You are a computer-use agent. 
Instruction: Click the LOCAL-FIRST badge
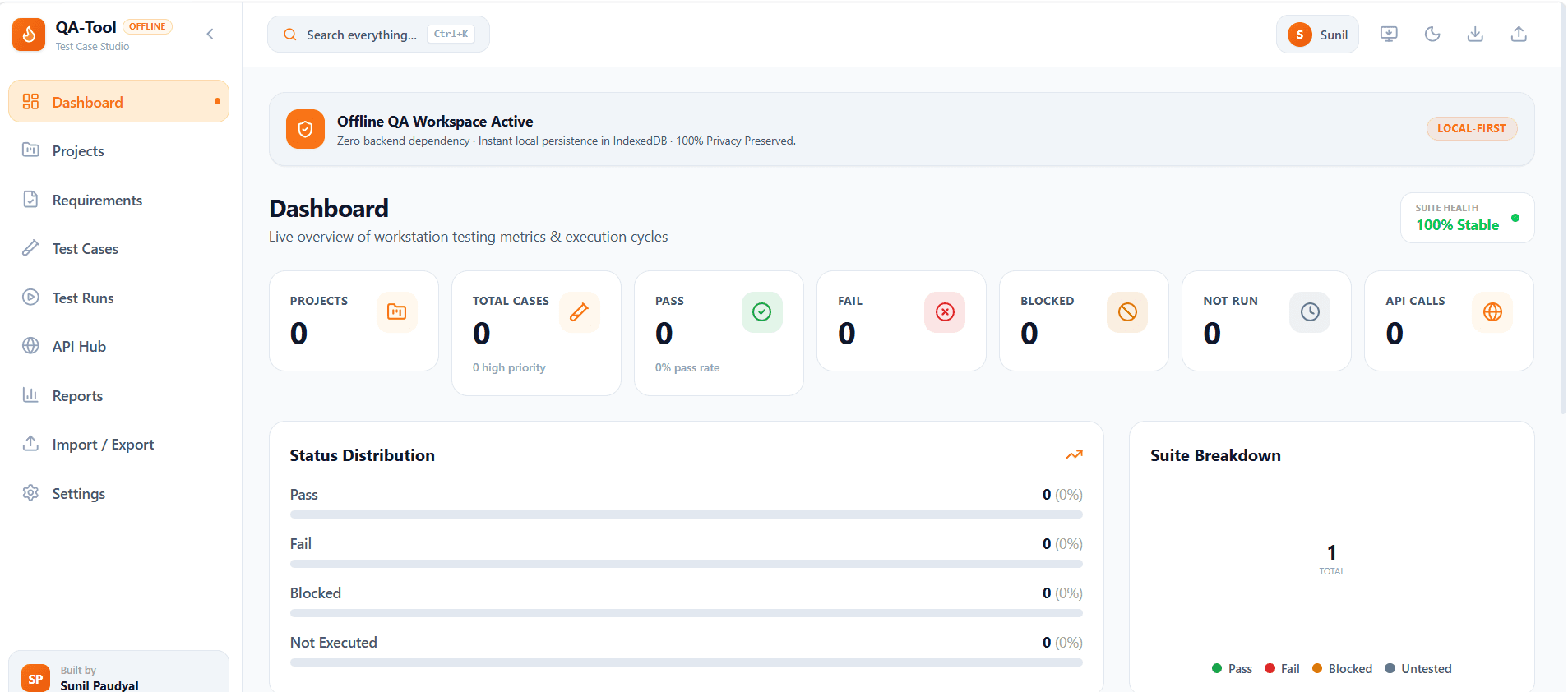pos(1472,128)
